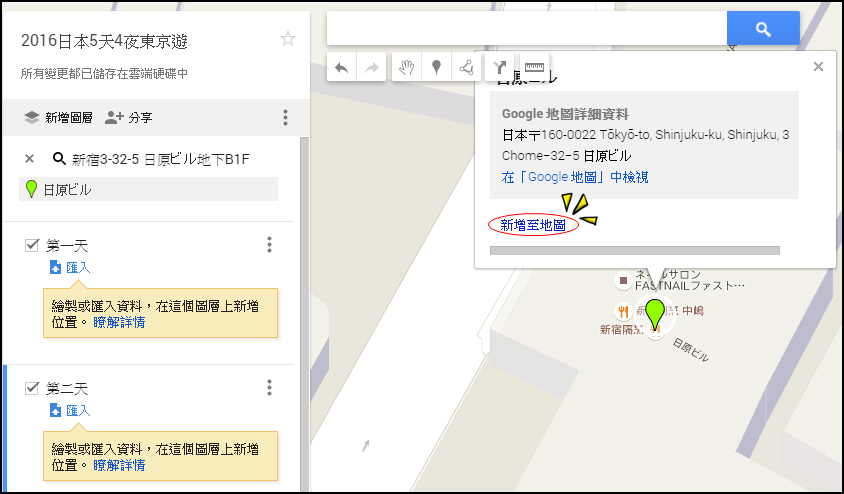Click the green 日原ビル map marker
The width and height of the screenshot is (844, 494).
click(655, 314)
